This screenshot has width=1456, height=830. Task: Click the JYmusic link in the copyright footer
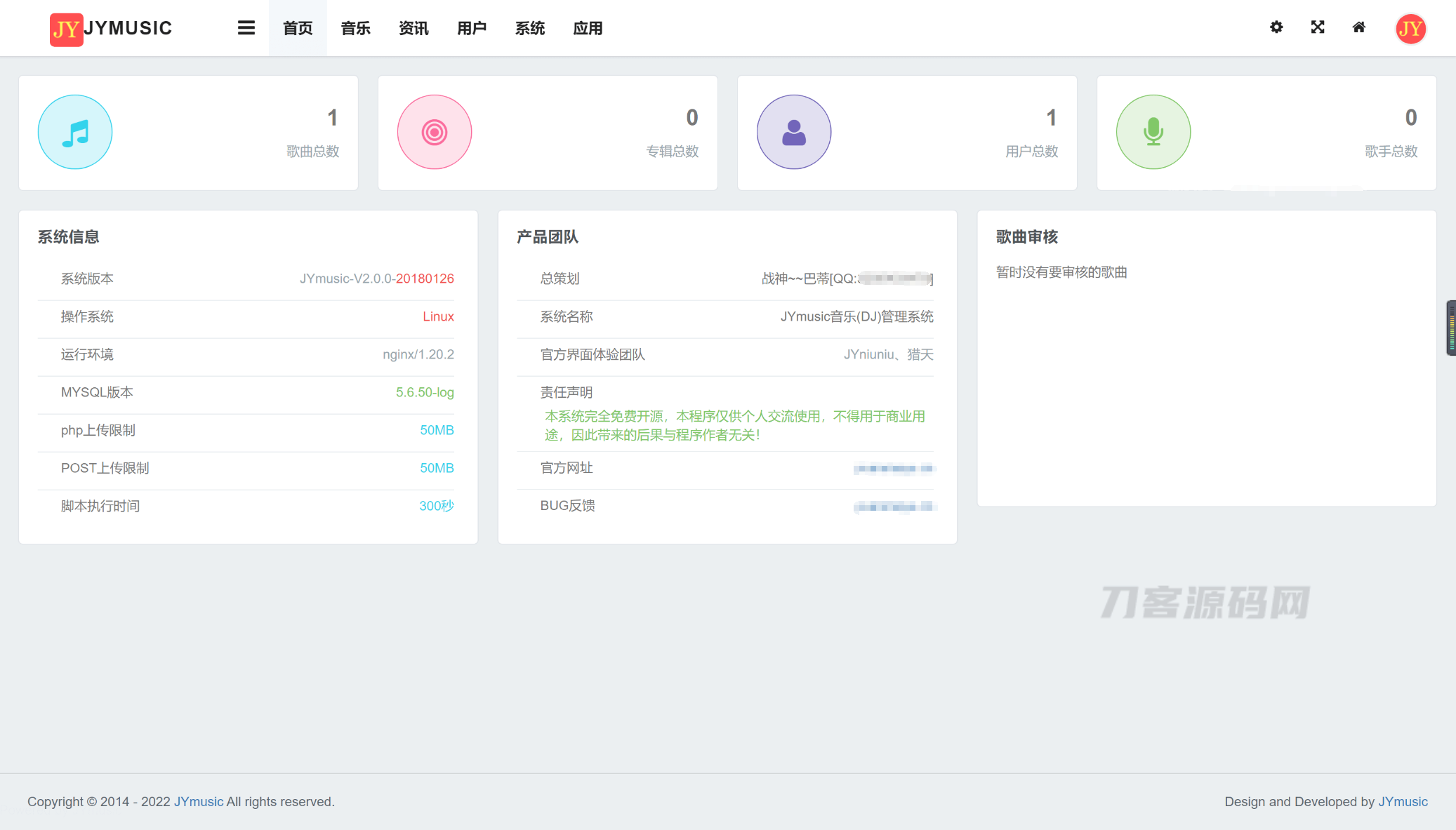[x=197, y=801]
